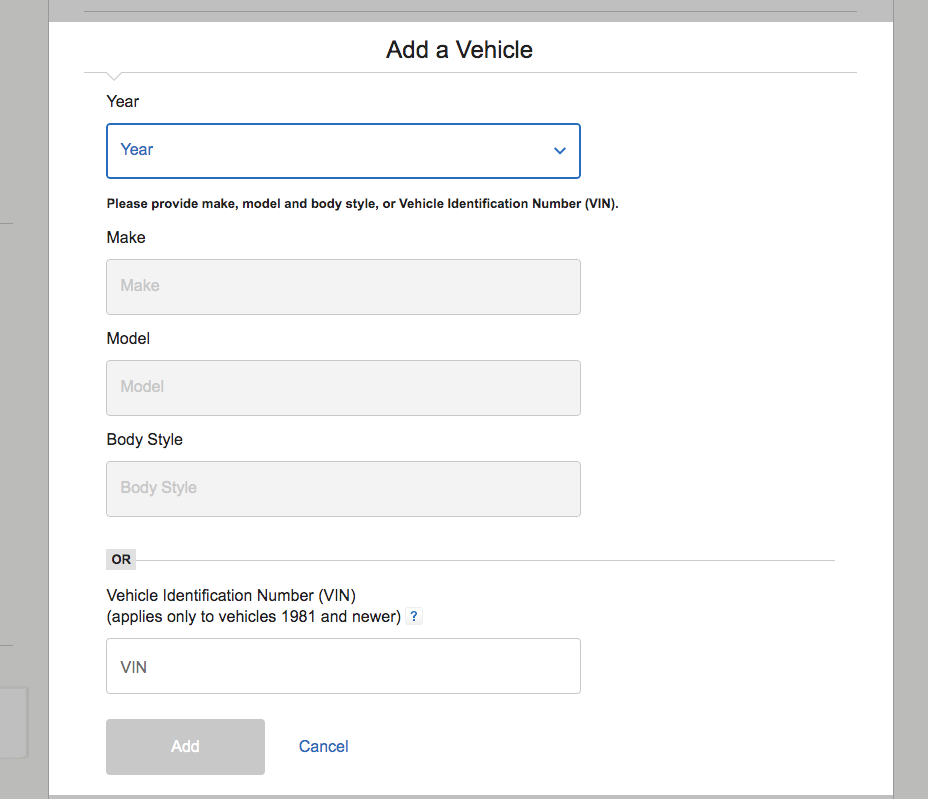
Task: Open the VIN help question mark icon
Action: click(x=414, y=616)
